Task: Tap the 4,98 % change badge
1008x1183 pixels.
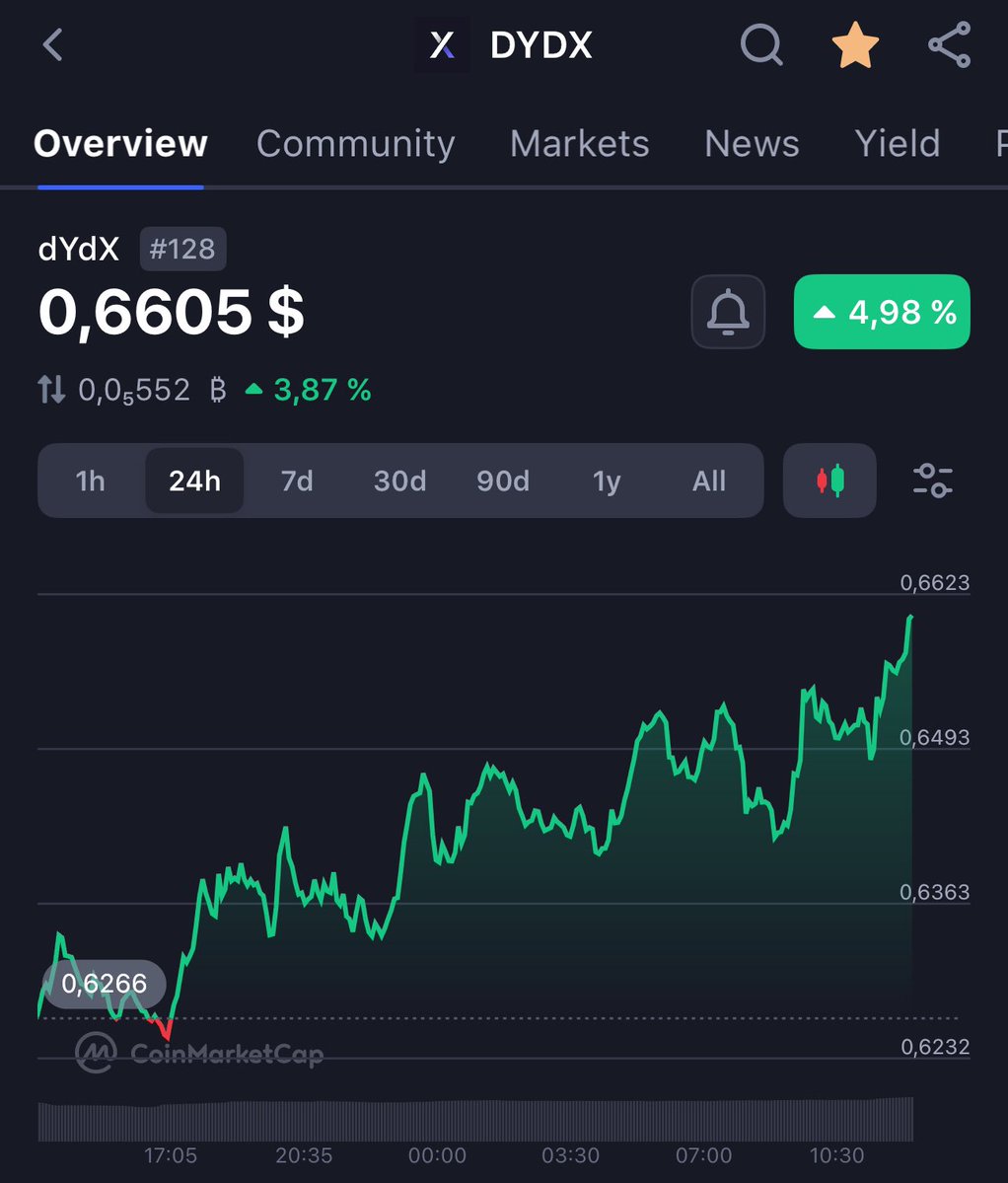Action: click(x=882, y=312)
